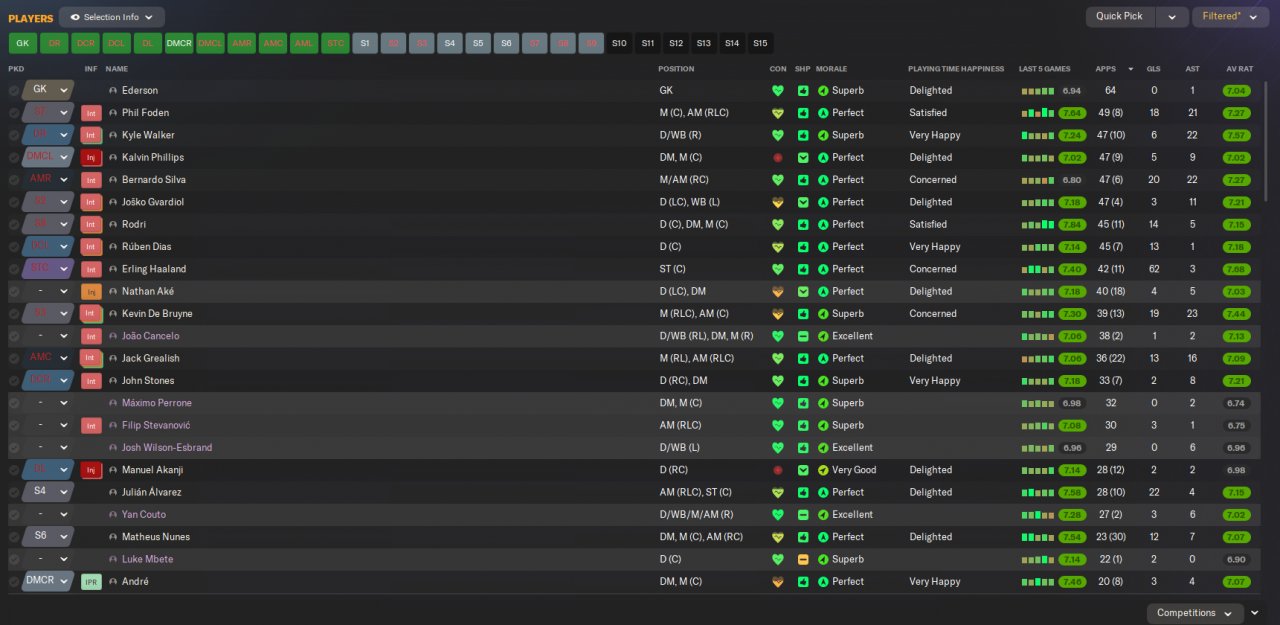Sort by the MORALE column header
1280x625 pixels.
[x=831, y=69]
